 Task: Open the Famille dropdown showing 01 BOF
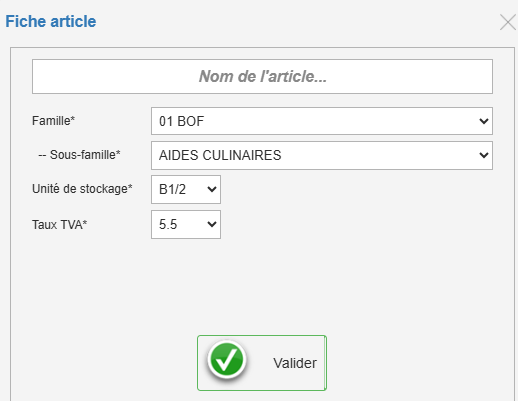(x=322, y=121)
